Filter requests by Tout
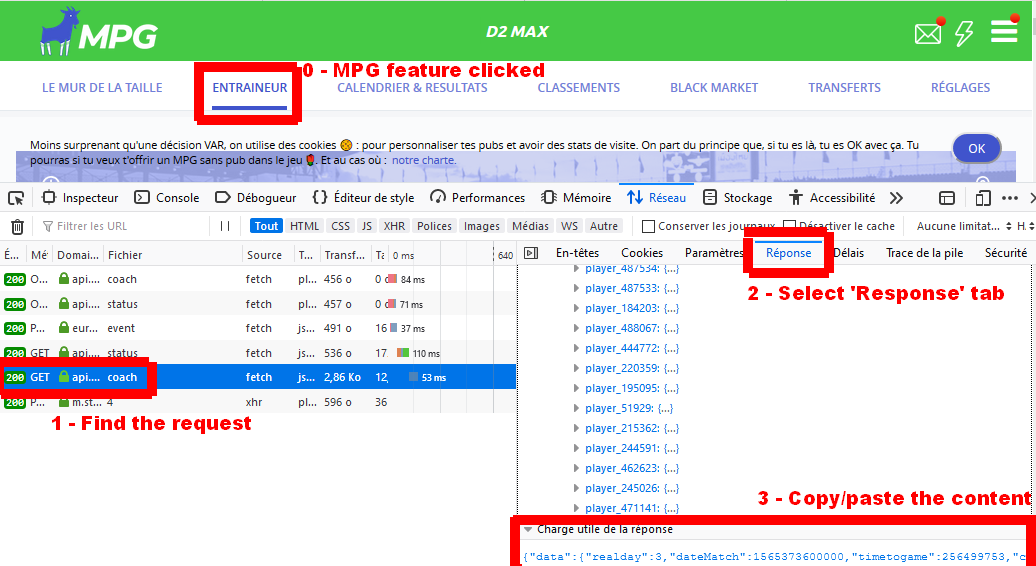 pyautogui.click(x=266, y=226)
